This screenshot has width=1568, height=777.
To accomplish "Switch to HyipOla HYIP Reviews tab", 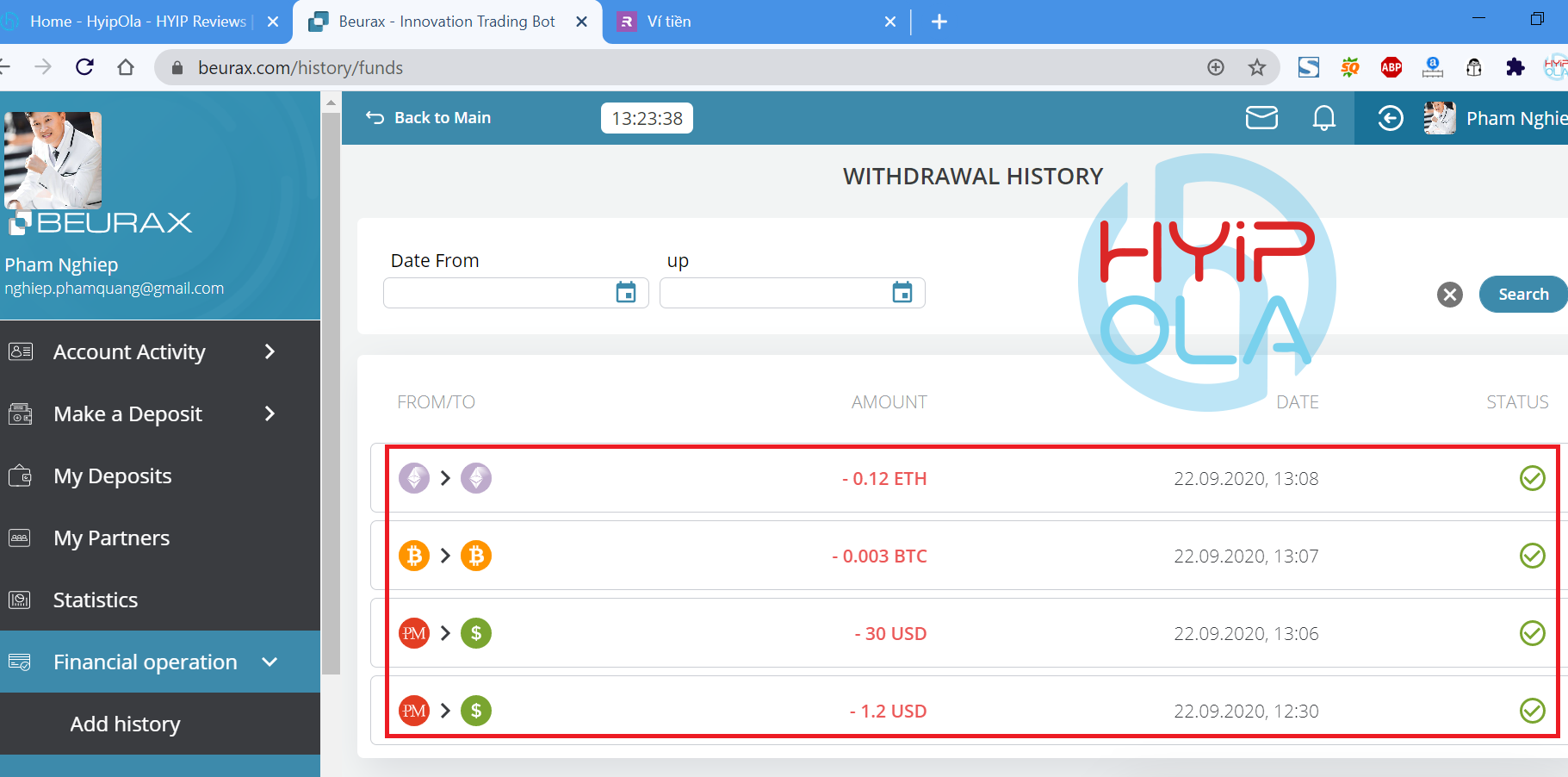I will (x=138, y=22).
